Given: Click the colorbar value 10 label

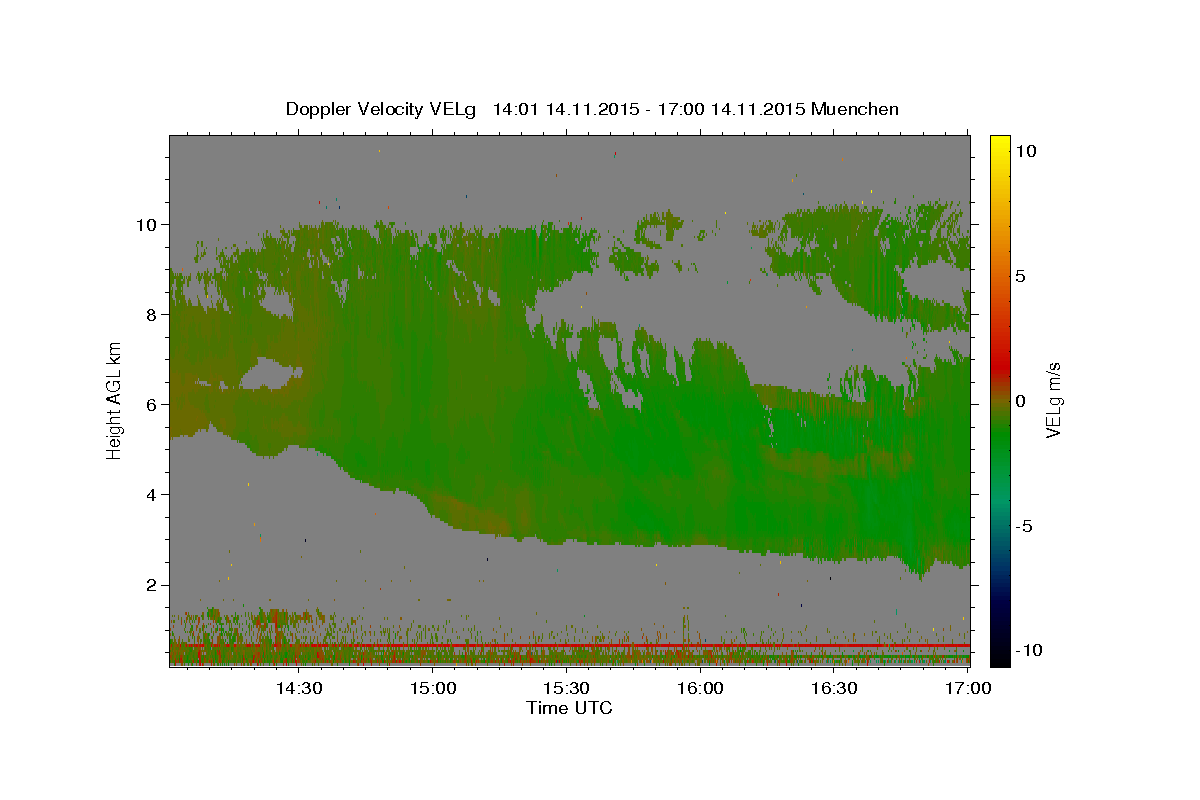Looking at the screenshot, I should [x=1027, y=150].
